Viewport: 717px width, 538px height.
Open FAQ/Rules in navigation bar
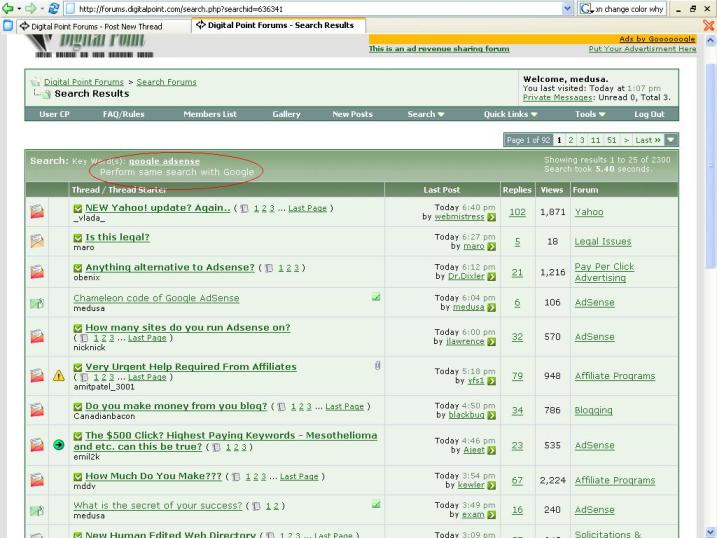click(123, 114)
